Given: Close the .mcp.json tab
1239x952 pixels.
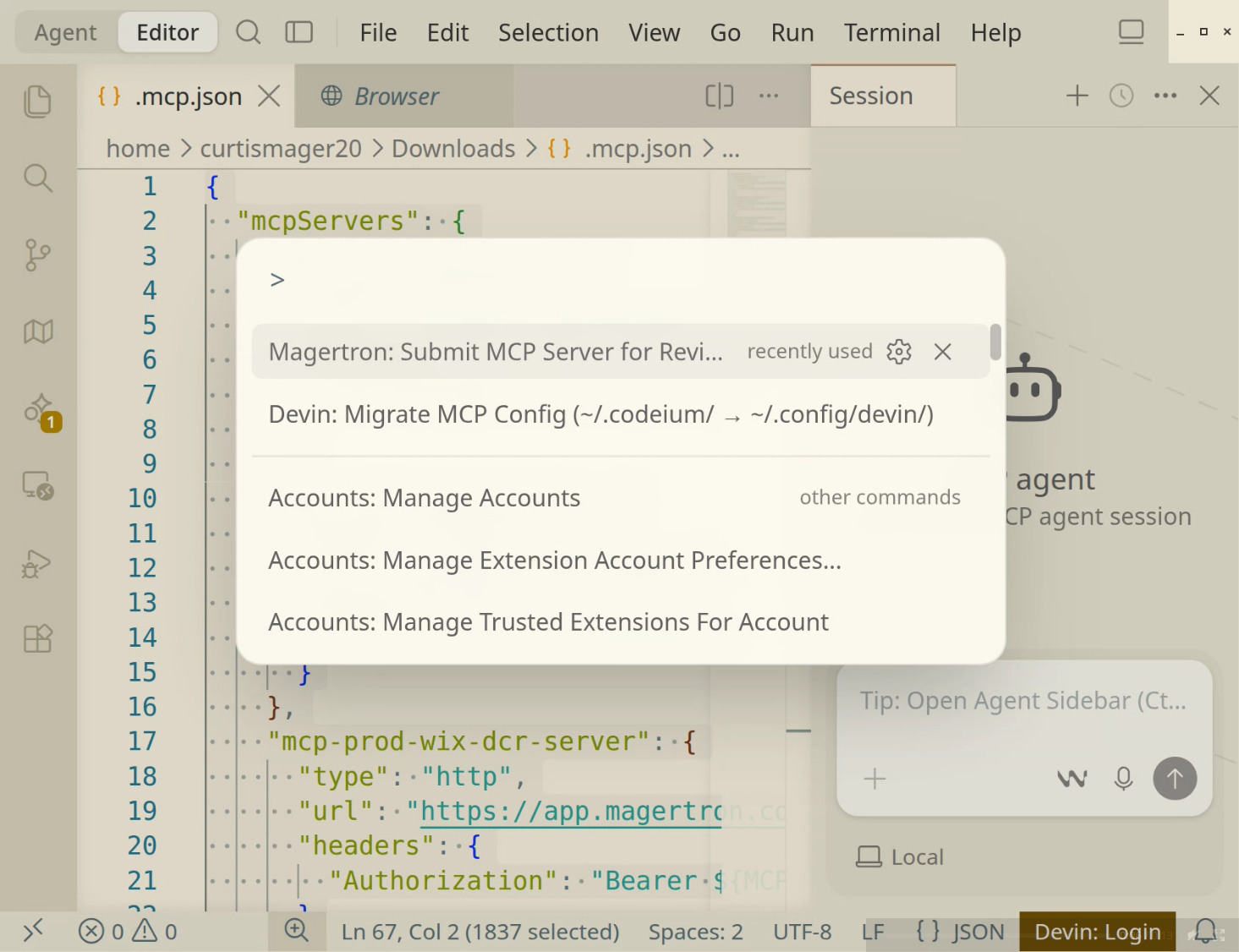Looking at the screenshot, I should click(269, 96).
